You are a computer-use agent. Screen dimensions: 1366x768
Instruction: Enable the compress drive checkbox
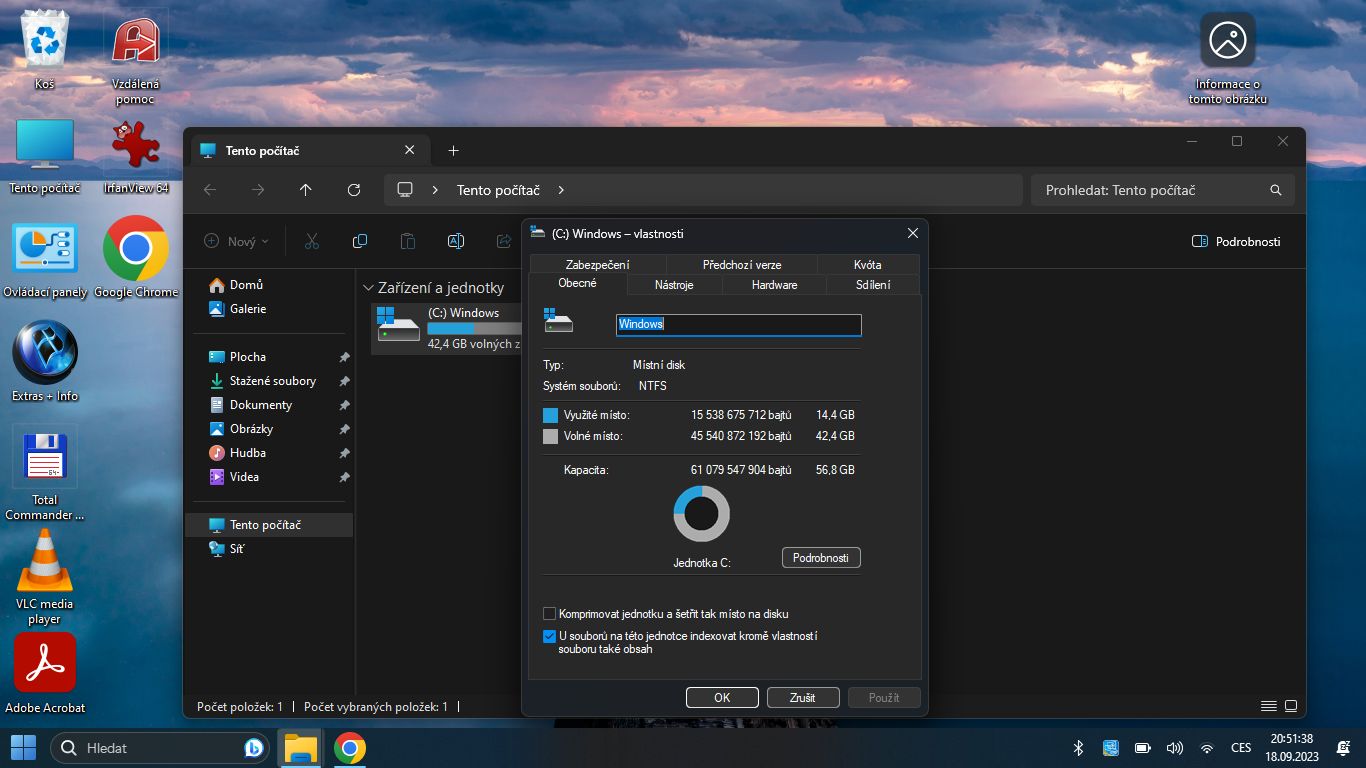tap(549, 614)
